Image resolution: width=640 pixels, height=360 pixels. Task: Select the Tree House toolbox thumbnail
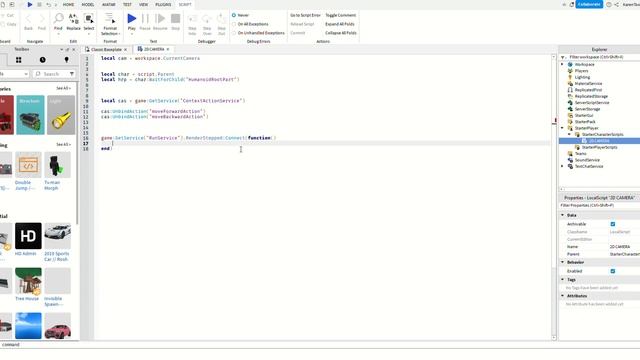(28, 281)
